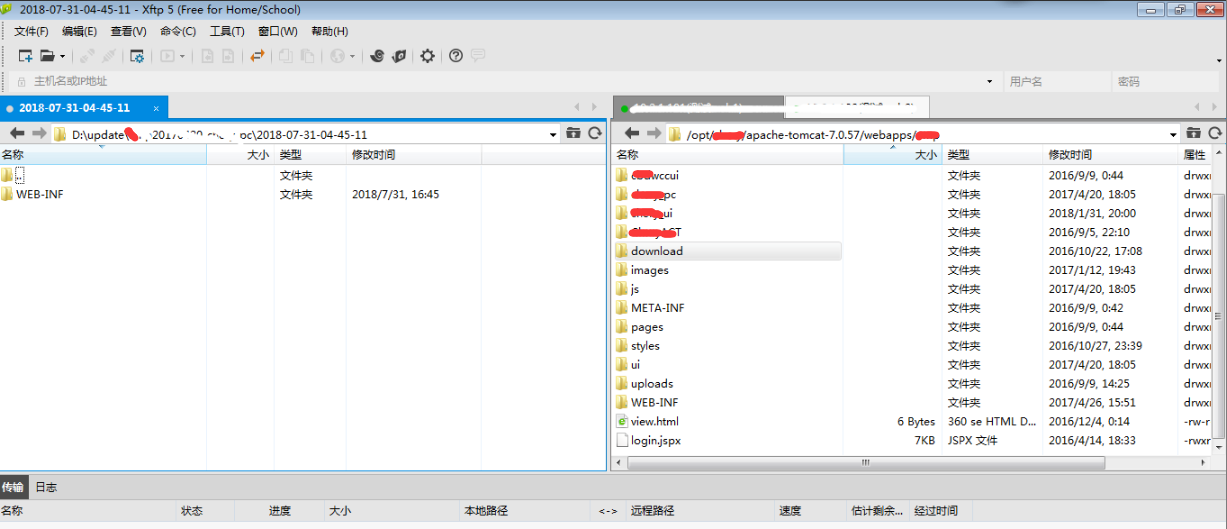The width and height of the screenshot is (1227, 529).
Task: Select the uploads folder in remote pane
Action: [652, 384]
